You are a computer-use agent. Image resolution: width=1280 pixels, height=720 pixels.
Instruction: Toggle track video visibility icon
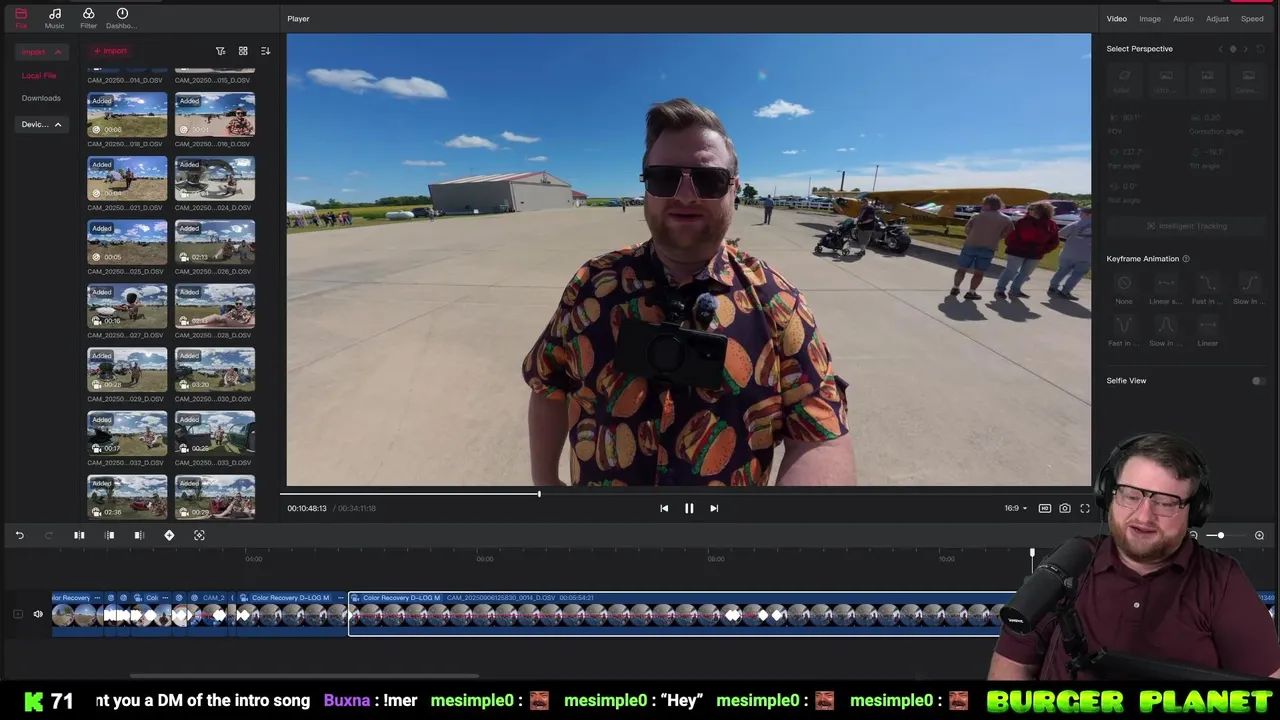18,614
